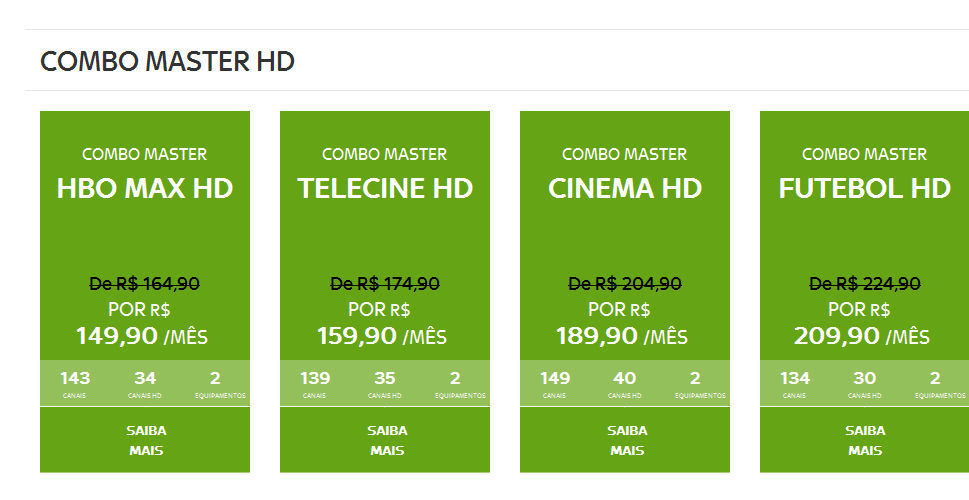This screenshot has height=500, width=969.
Task: Select the HBO MAX HD title
Action: [x=145, y=189]
